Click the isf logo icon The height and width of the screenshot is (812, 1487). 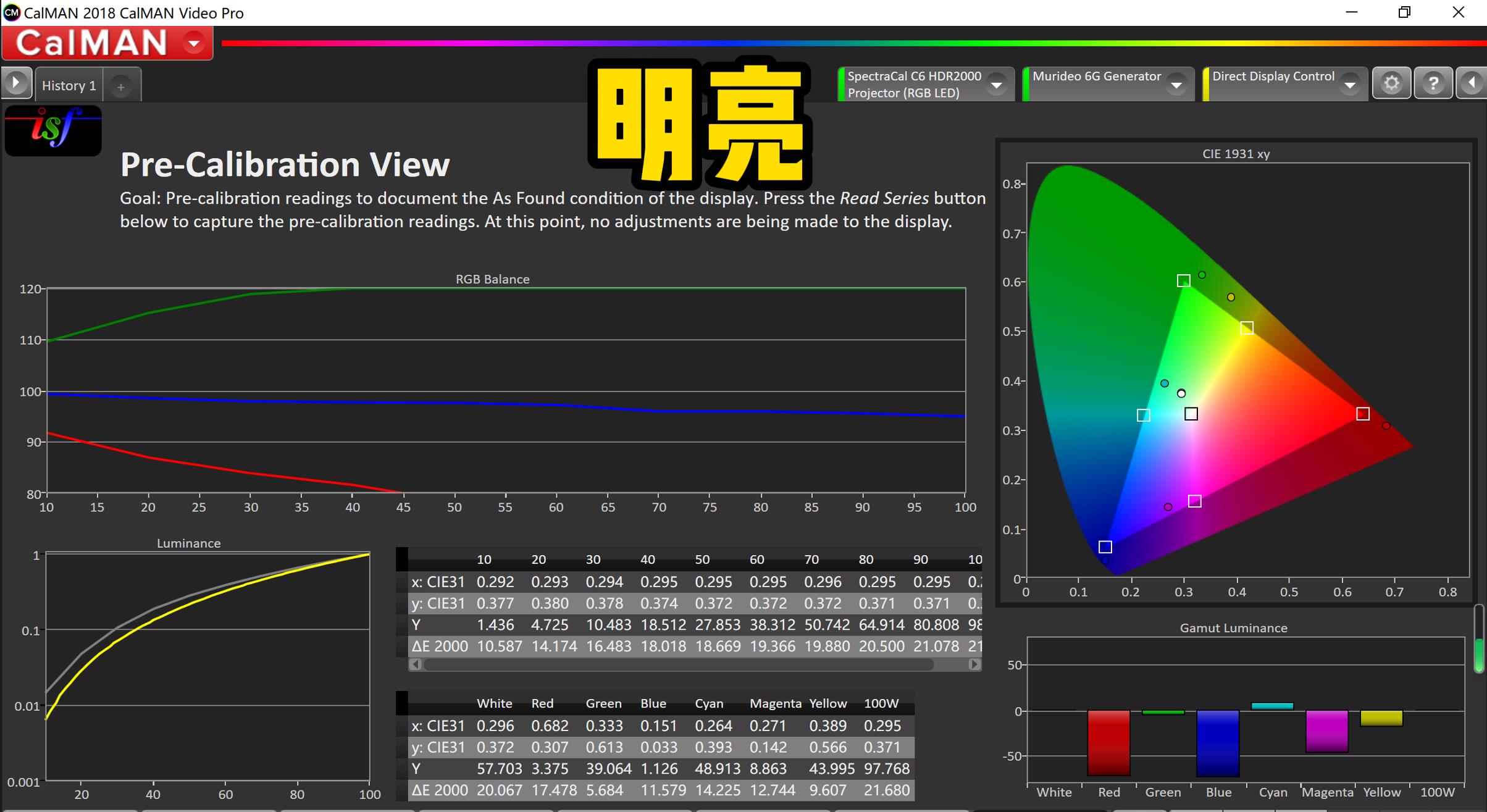tap(52, 130)
